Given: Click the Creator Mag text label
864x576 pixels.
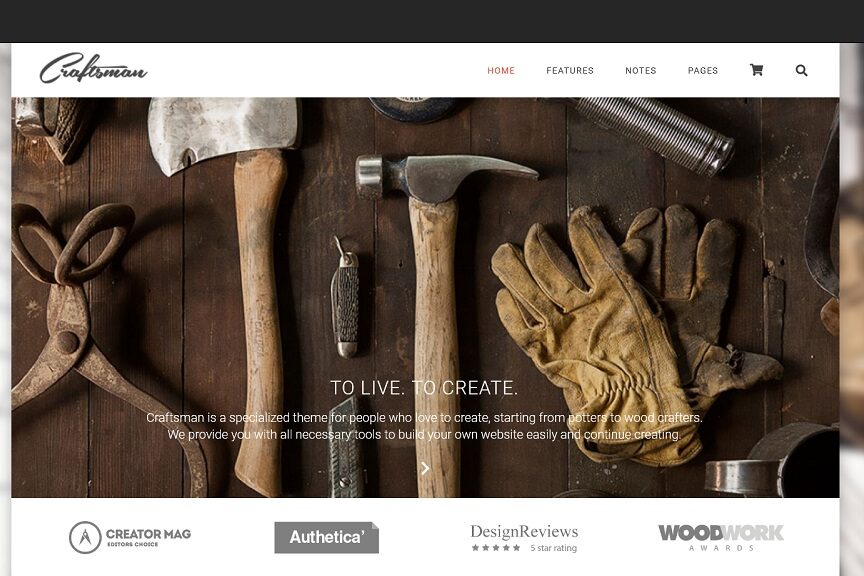Looking at the screenshot, I should pos(148,534).
